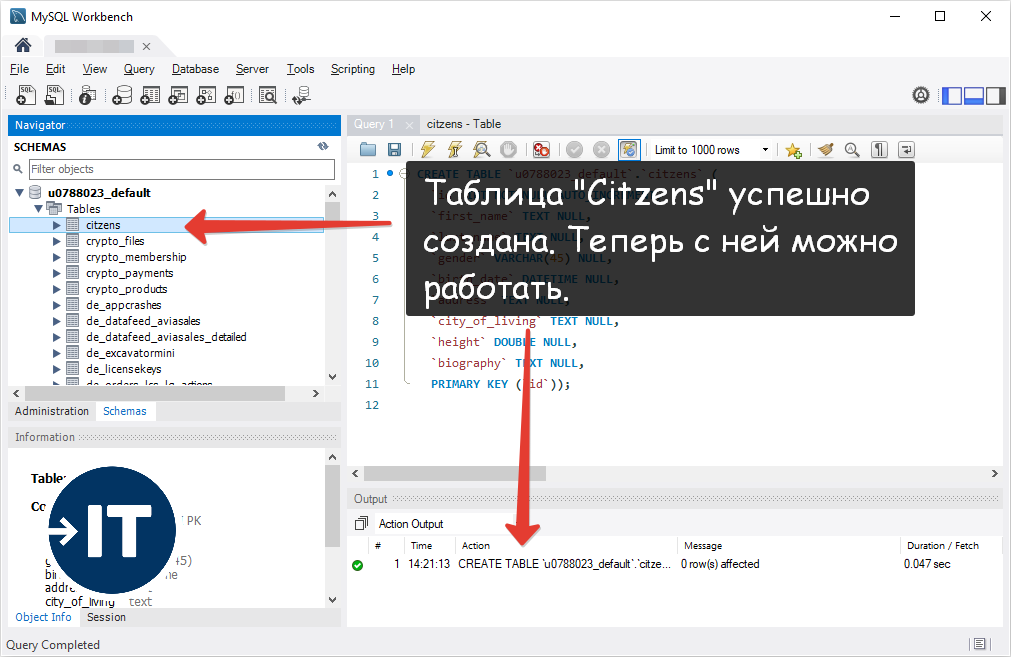Open find panel magnifier icon in editor
1011x657 pixels.
tap(852, 150)
